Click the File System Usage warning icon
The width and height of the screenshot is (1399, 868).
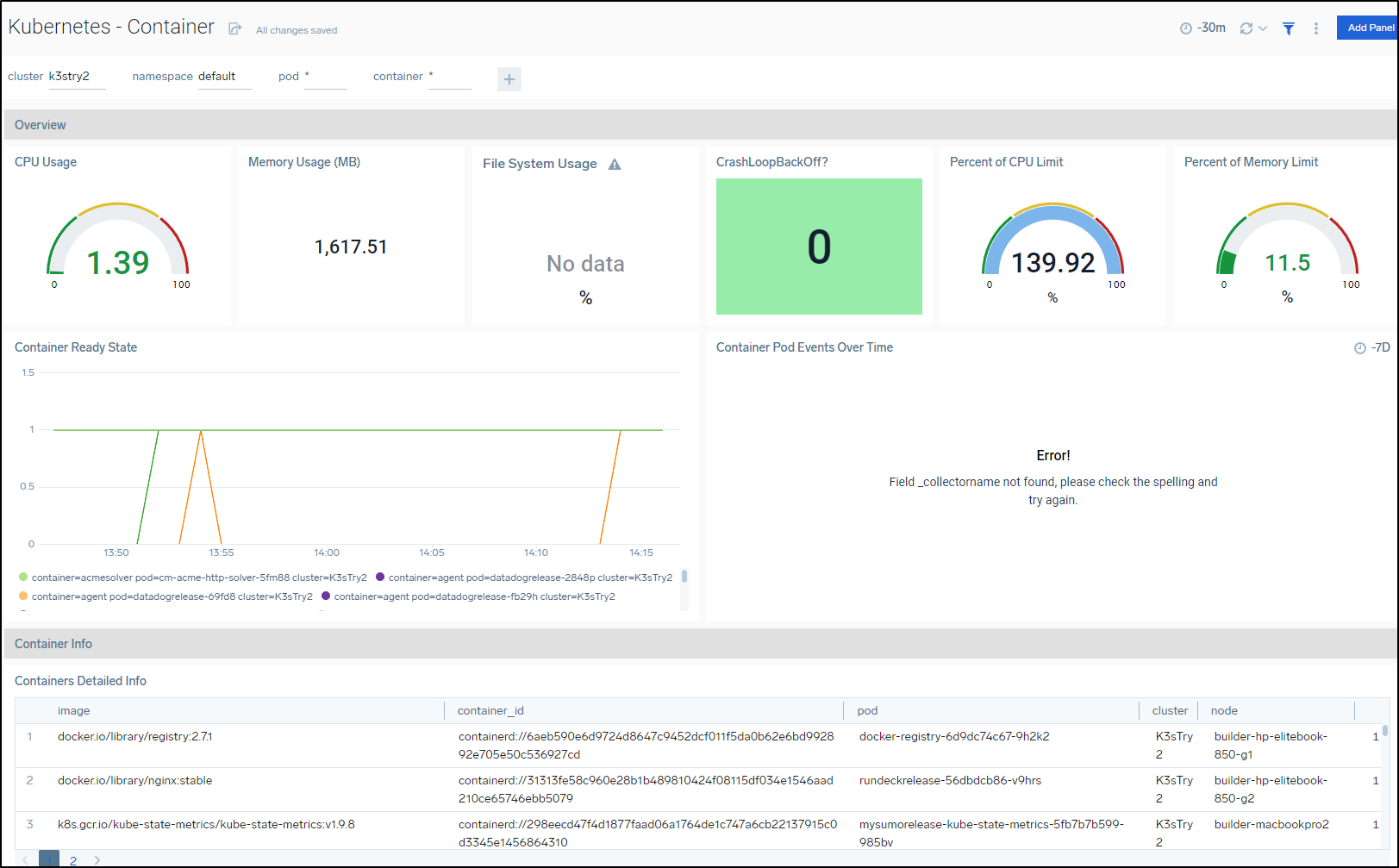pyautogui.click(x=615, y=164)
